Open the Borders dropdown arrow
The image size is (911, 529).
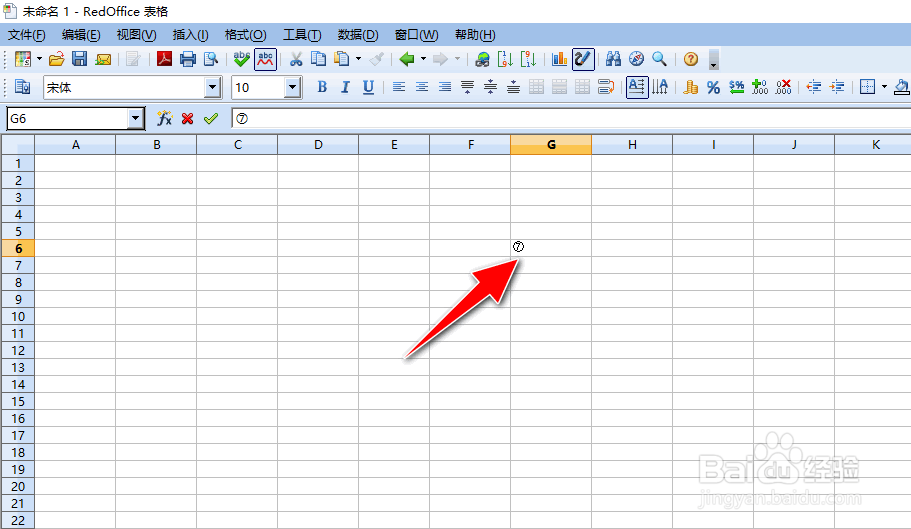tap(884, 87)
